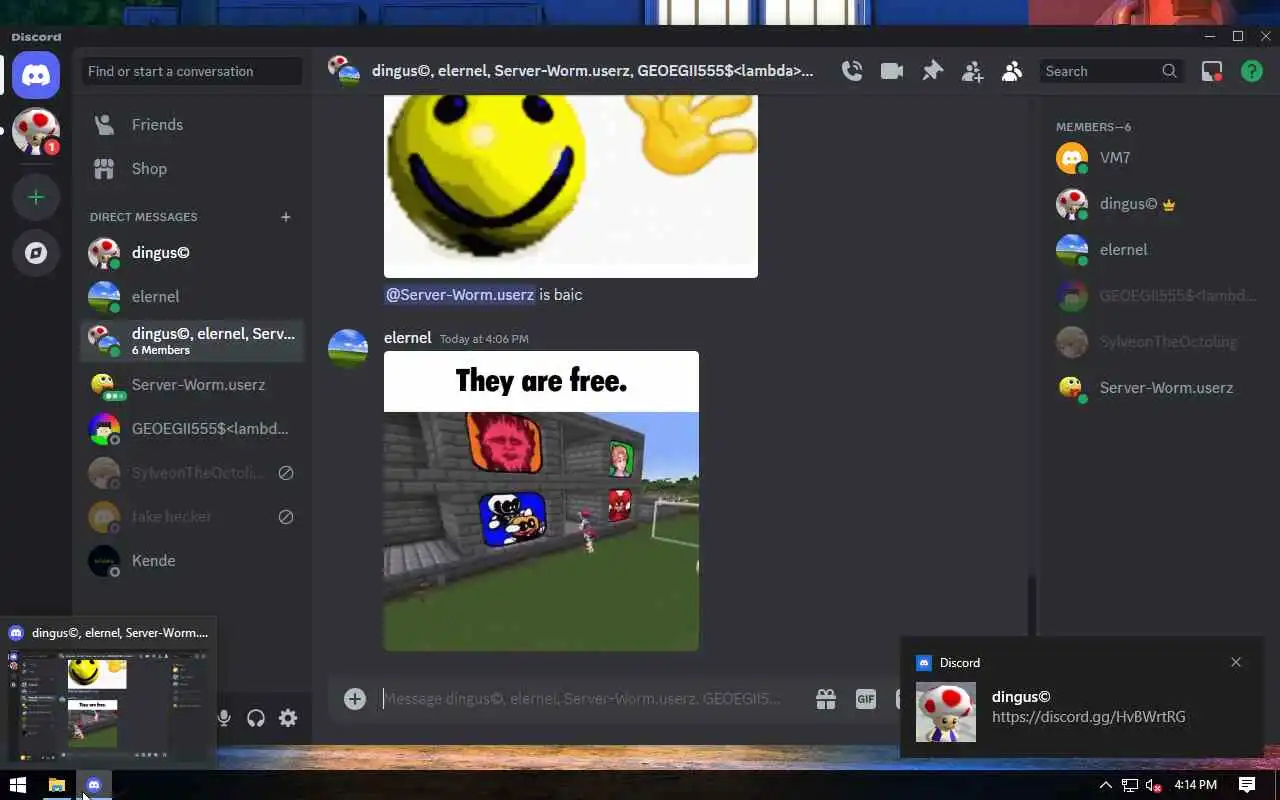Click the @Server-Worm.userz mention
The height and width of the screenshot is (800, 1280).
tap(459, 295)
